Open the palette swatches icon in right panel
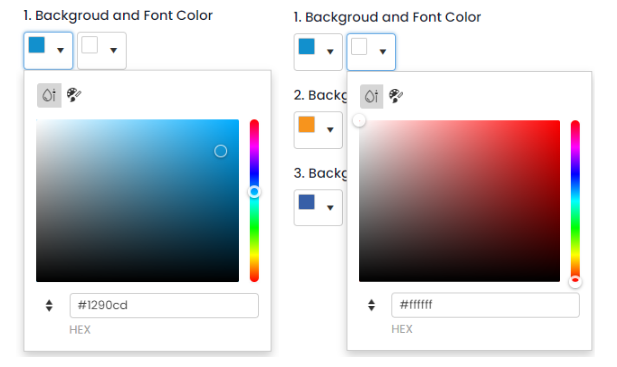Image resolution: width=617 pixels, height=367 pixels. [395, 96]
